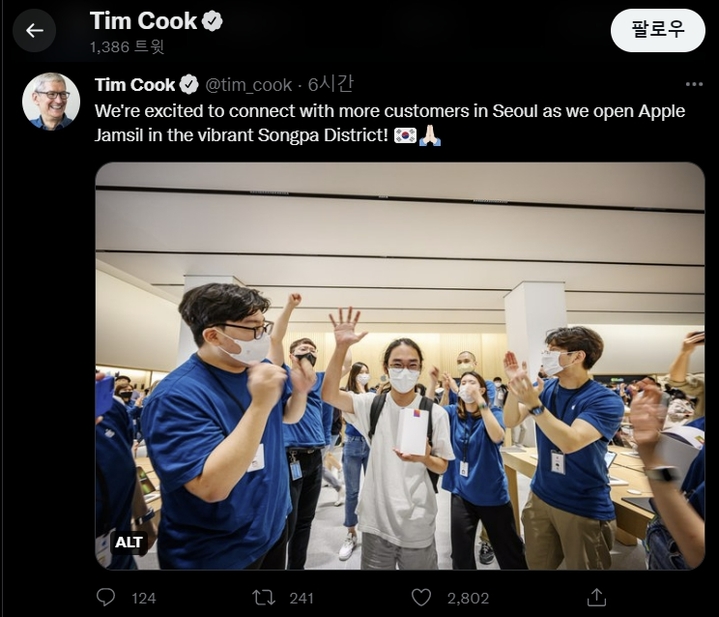Click the verified badge next to tweet author
719x617 pixels.
click(188, 85)
